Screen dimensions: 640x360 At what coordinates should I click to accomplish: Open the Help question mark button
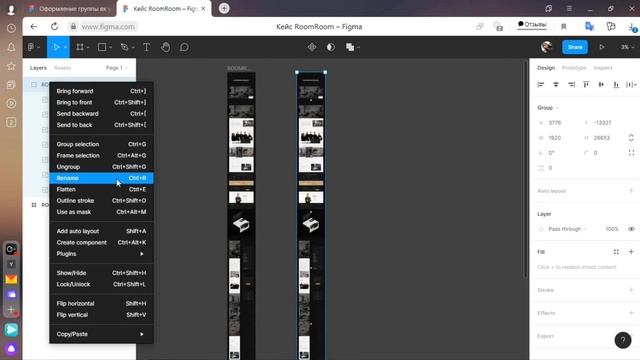coord(623,340)
